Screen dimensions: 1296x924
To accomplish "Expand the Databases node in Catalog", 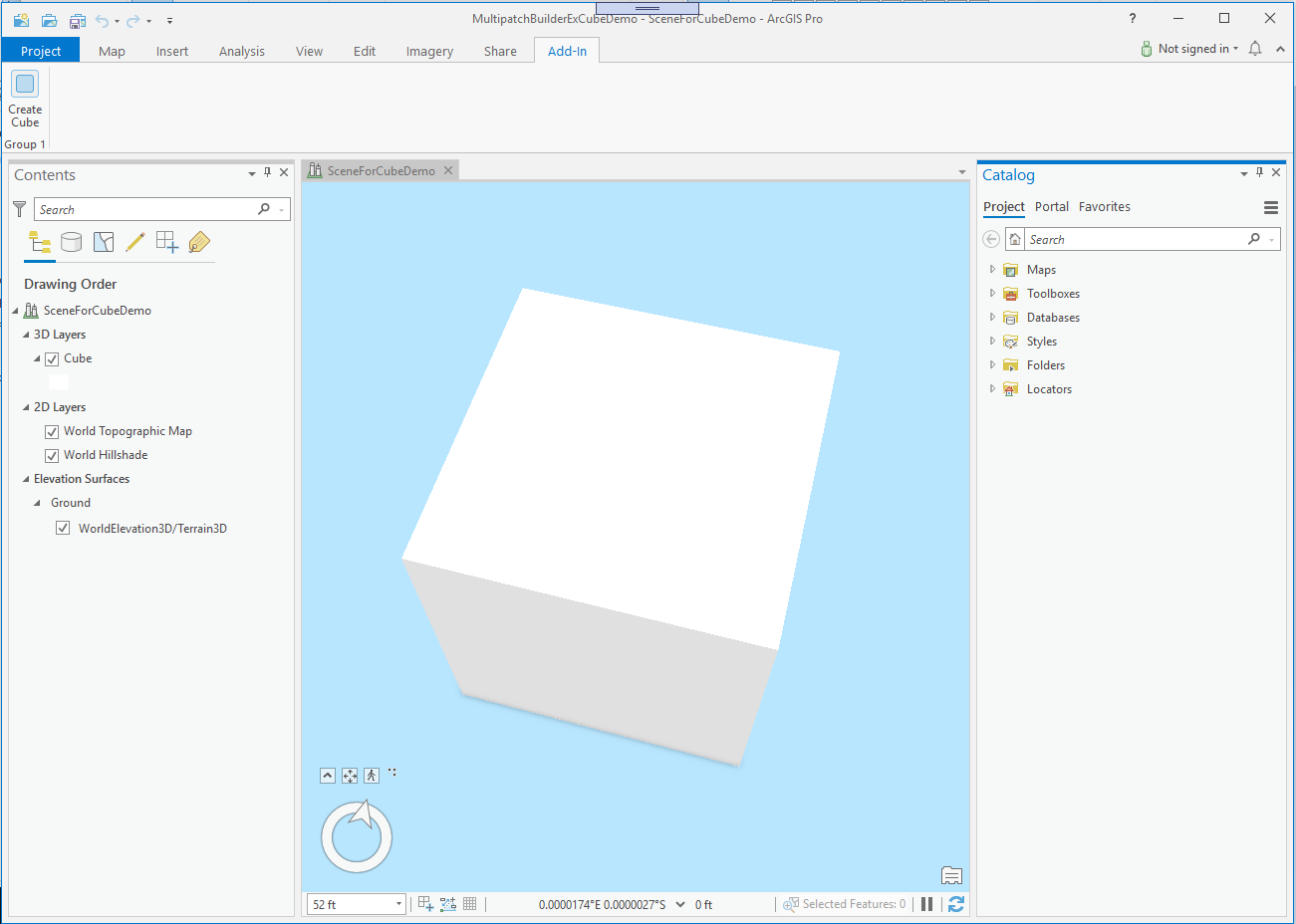I will tap(991, 317).
